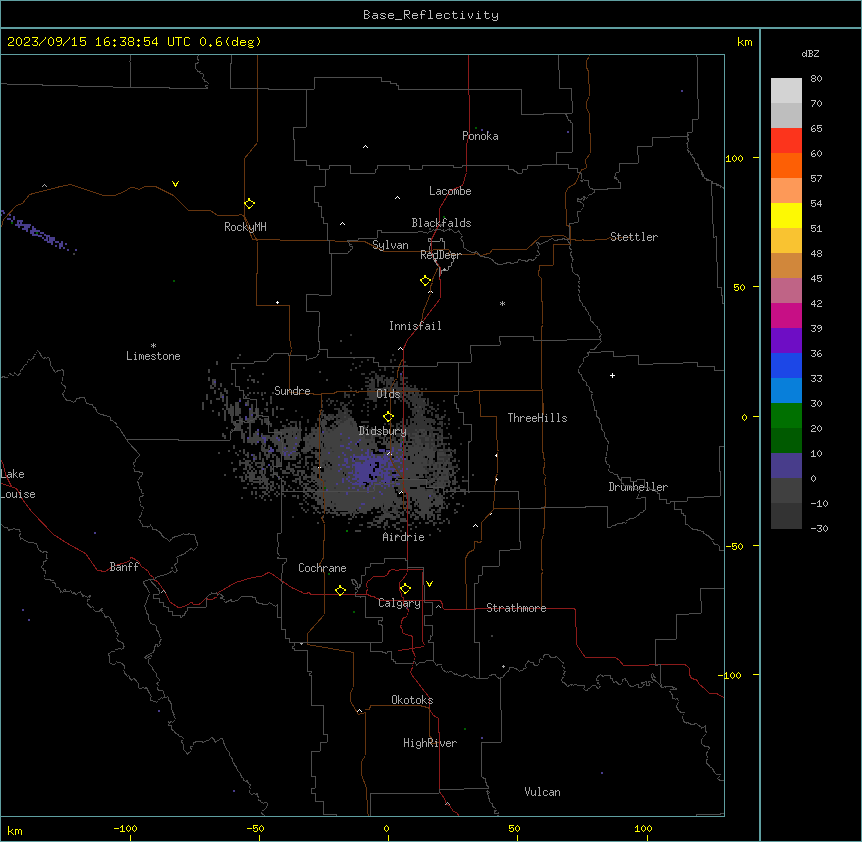This screenshot has width=862, height=842.
Task: Click the red 60-65 dBZ legend swatch
Action: click(x=786, y=140)
